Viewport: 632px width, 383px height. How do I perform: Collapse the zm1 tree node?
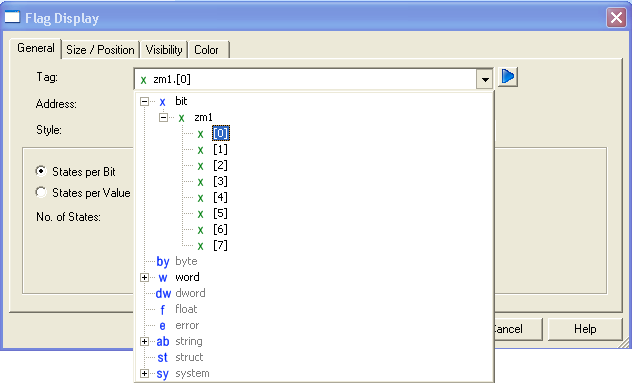coord(163,118)
